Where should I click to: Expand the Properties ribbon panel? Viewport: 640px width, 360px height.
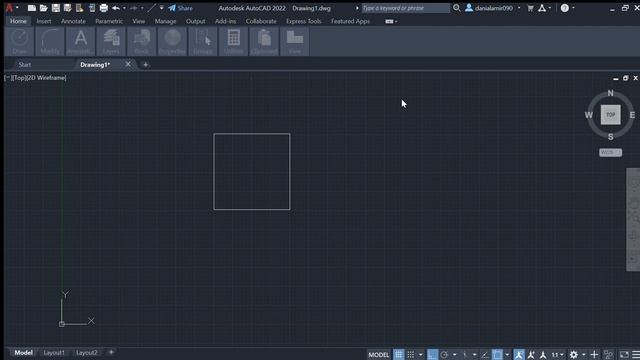(172, 41)
